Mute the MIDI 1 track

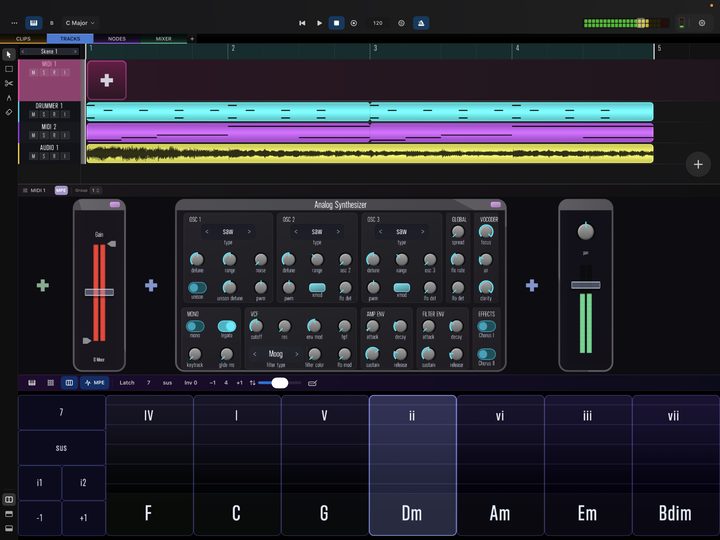pyautogui.click(x=33, y=73)
